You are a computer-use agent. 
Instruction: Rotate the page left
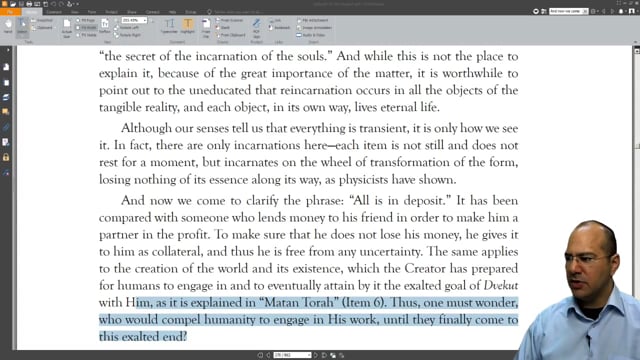[127, 28]
